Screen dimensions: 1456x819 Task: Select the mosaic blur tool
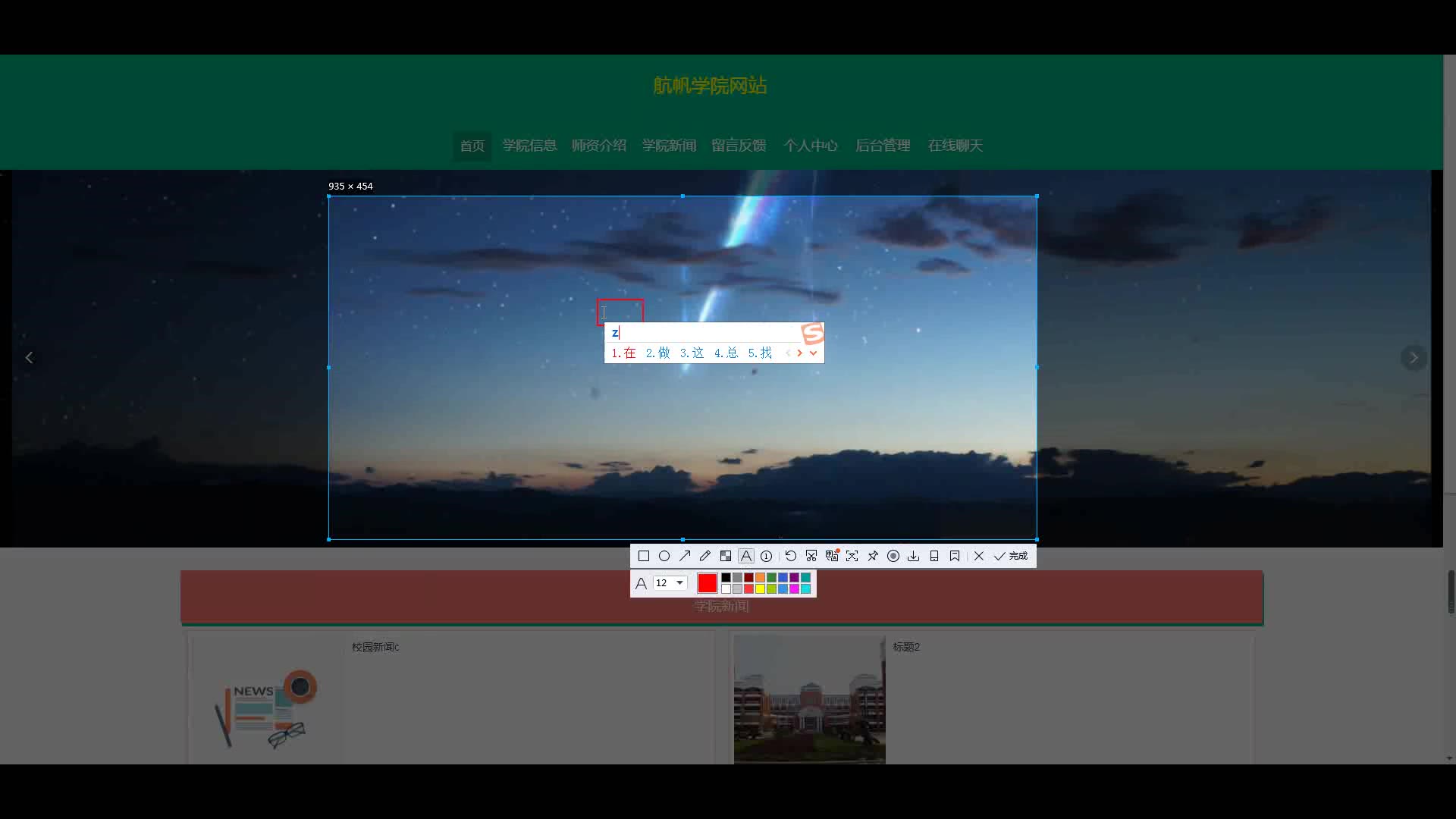tap(726, 556)
